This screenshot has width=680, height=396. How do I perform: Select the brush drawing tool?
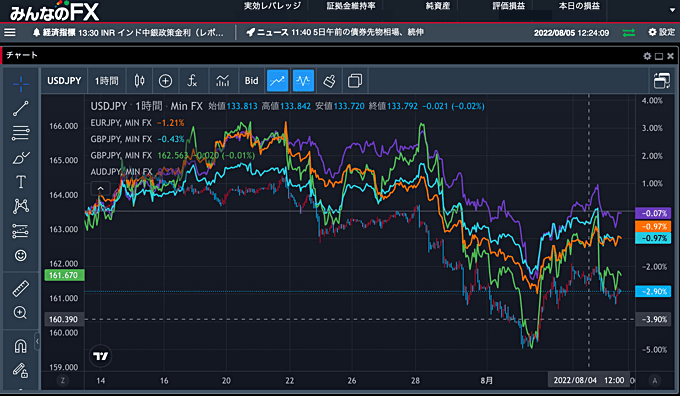click(20, 157)
